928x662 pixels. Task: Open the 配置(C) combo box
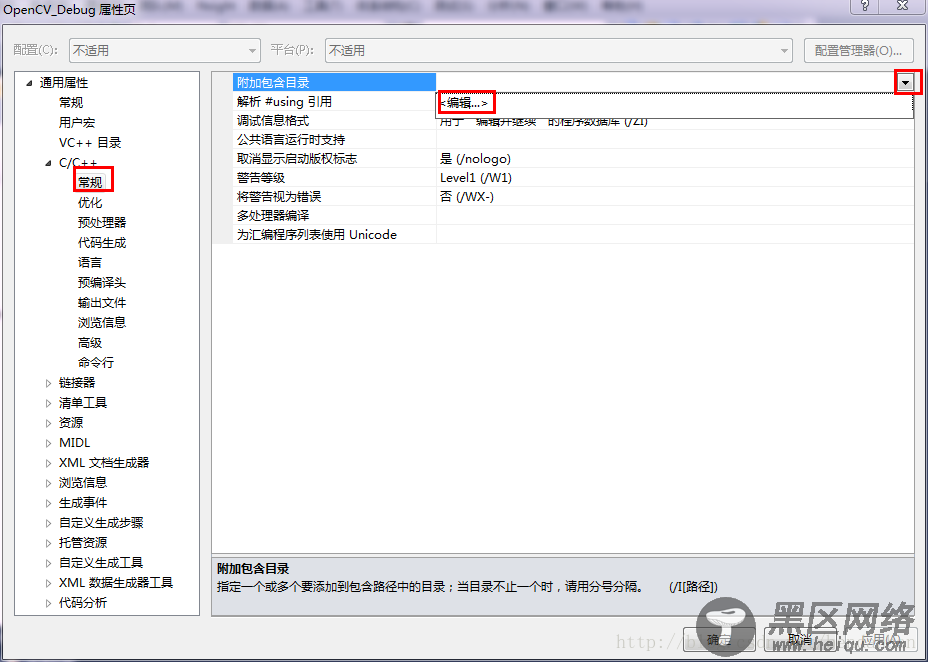pos(165,50)
